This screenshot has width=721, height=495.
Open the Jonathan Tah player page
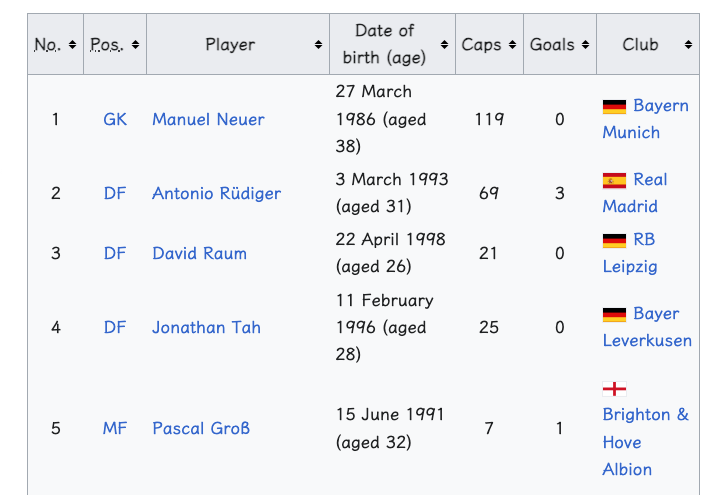tap(206, 328)
